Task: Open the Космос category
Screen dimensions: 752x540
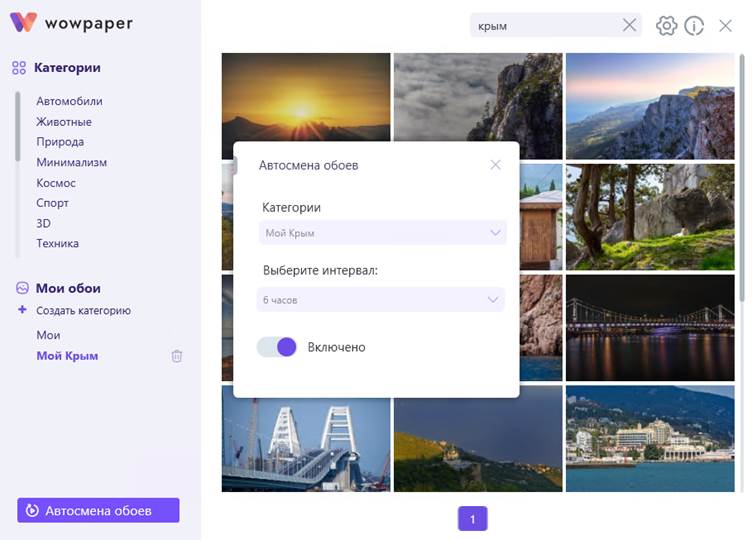Action: (56, 183)
